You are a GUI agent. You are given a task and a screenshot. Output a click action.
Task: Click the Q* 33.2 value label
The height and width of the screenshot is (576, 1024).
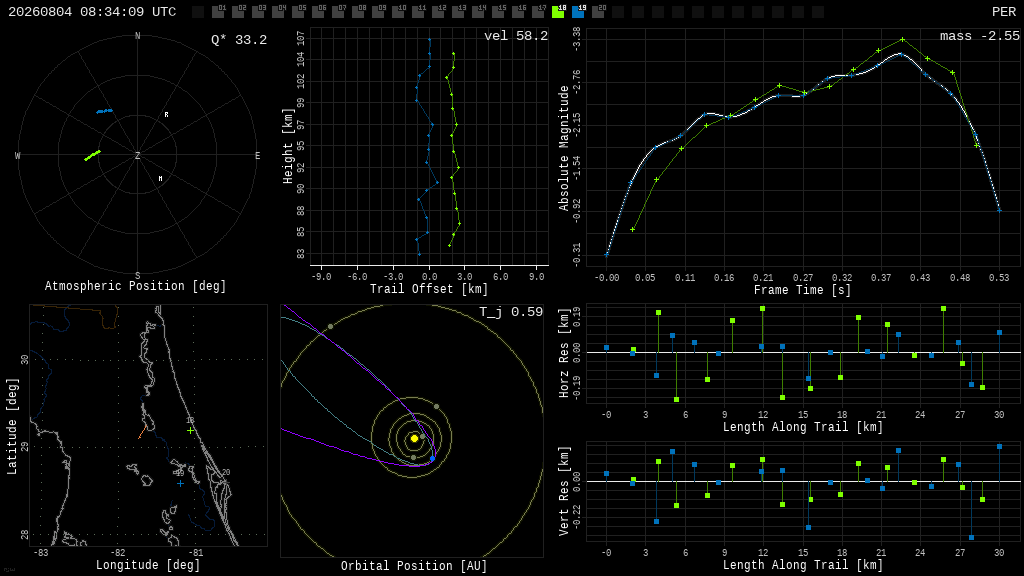pyautogui.click(x=239, y=40)
